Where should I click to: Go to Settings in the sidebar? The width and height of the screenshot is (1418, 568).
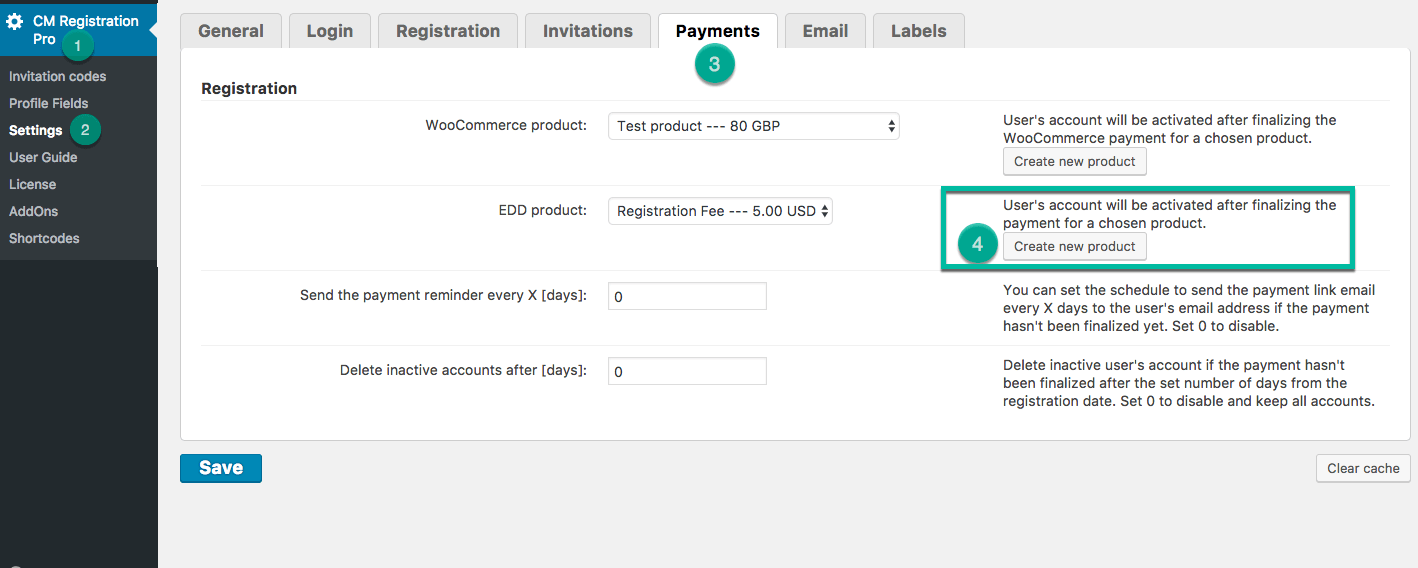35,130
